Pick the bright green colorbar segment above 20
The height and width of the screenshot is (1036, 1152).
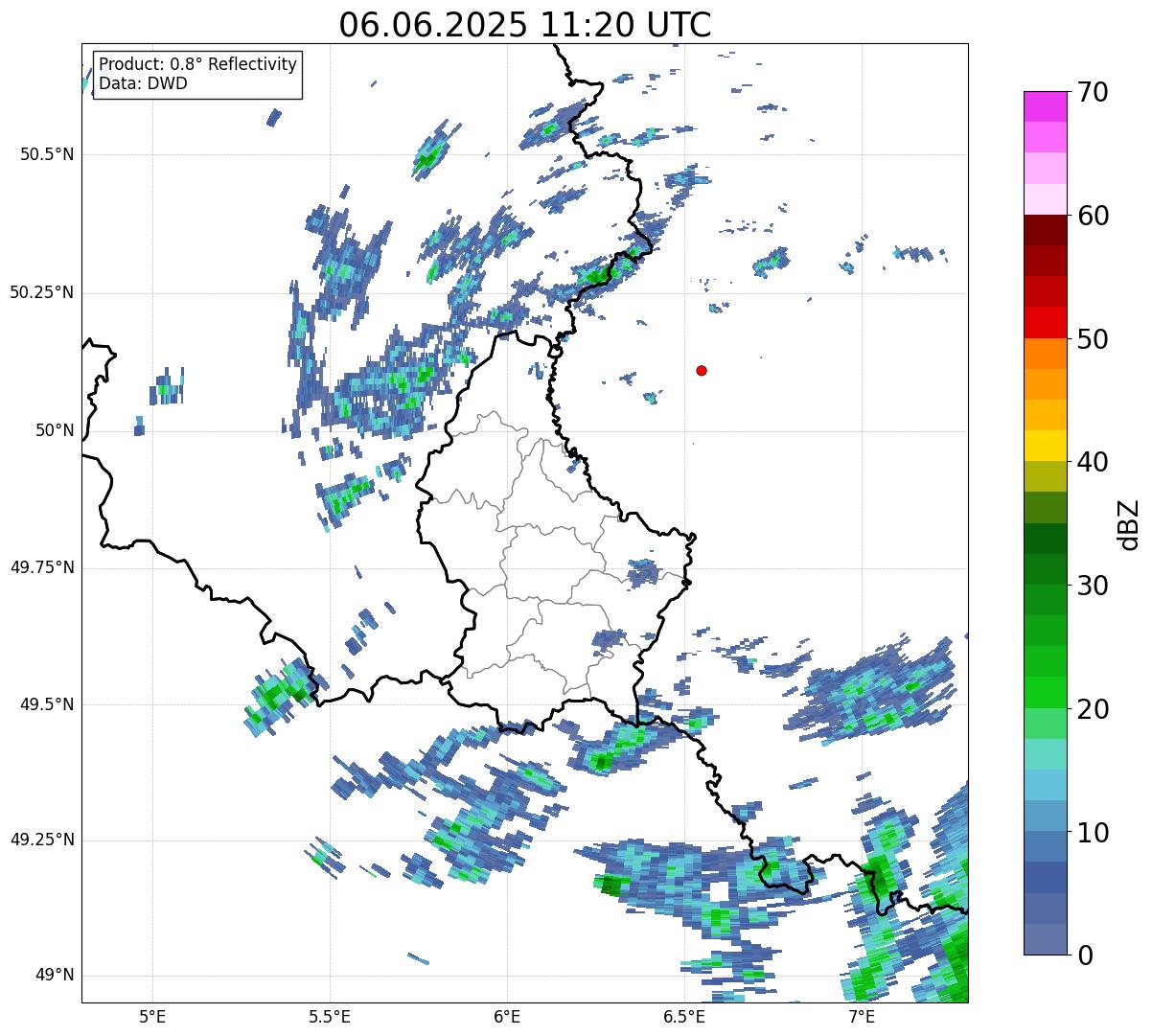(1045, 692)
